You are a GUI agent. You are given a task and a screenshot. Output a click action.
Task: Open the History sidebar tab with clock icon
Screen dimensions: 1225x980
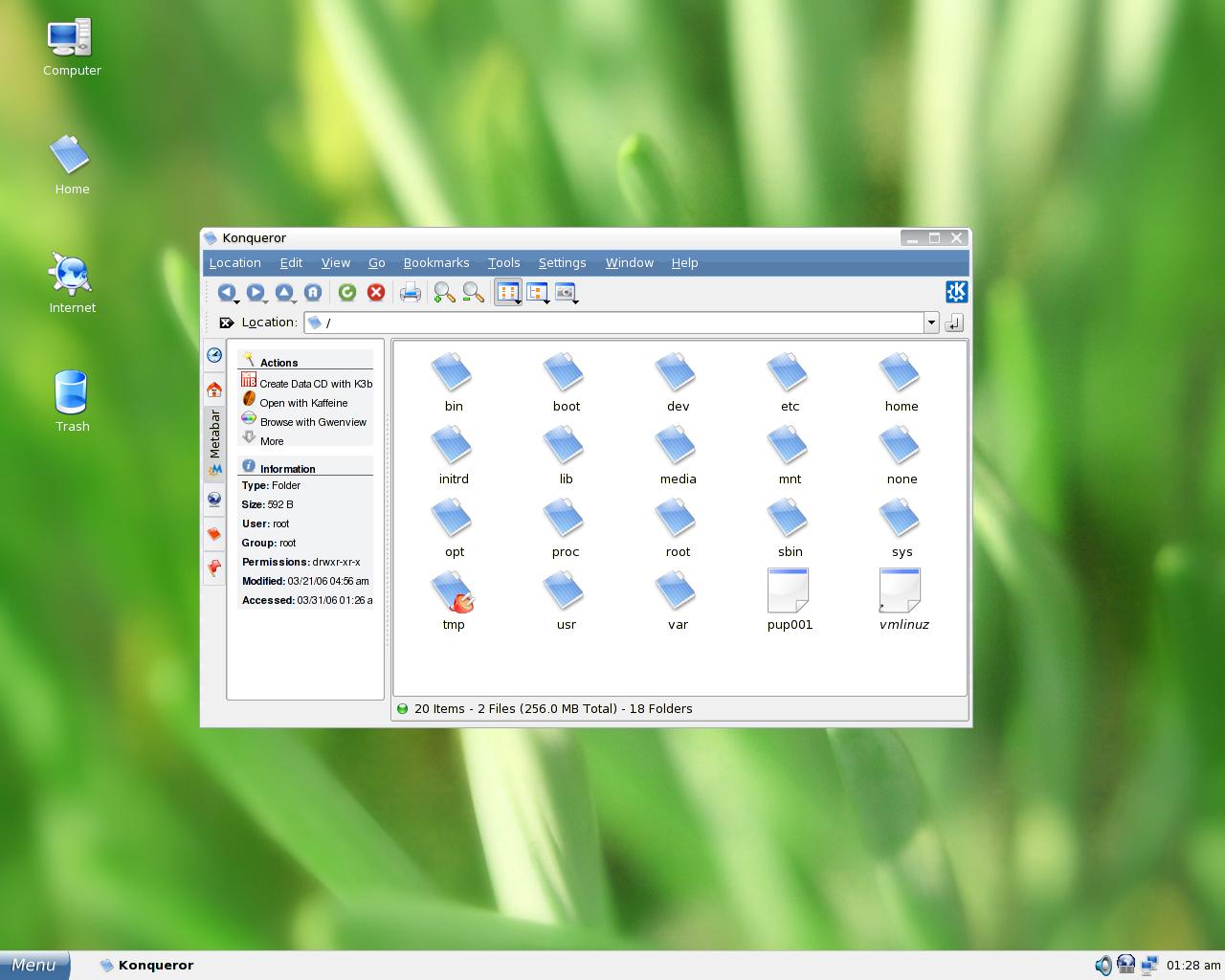(214, 355)
